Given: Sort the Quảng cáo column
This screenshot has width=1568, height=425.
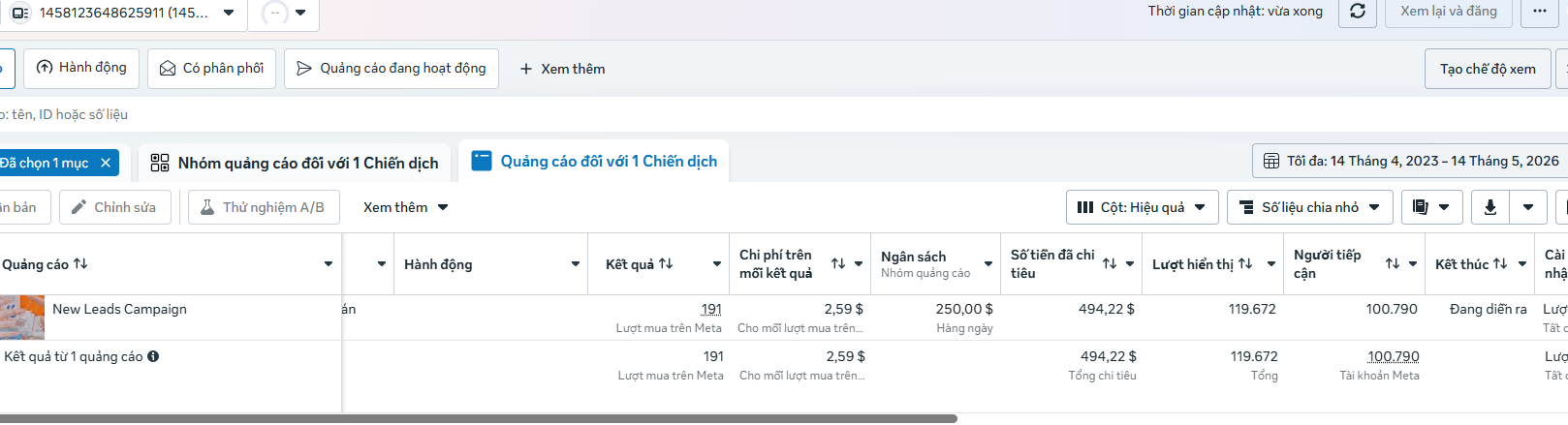Looking at the screenshot, I should (x=80, y=263).
